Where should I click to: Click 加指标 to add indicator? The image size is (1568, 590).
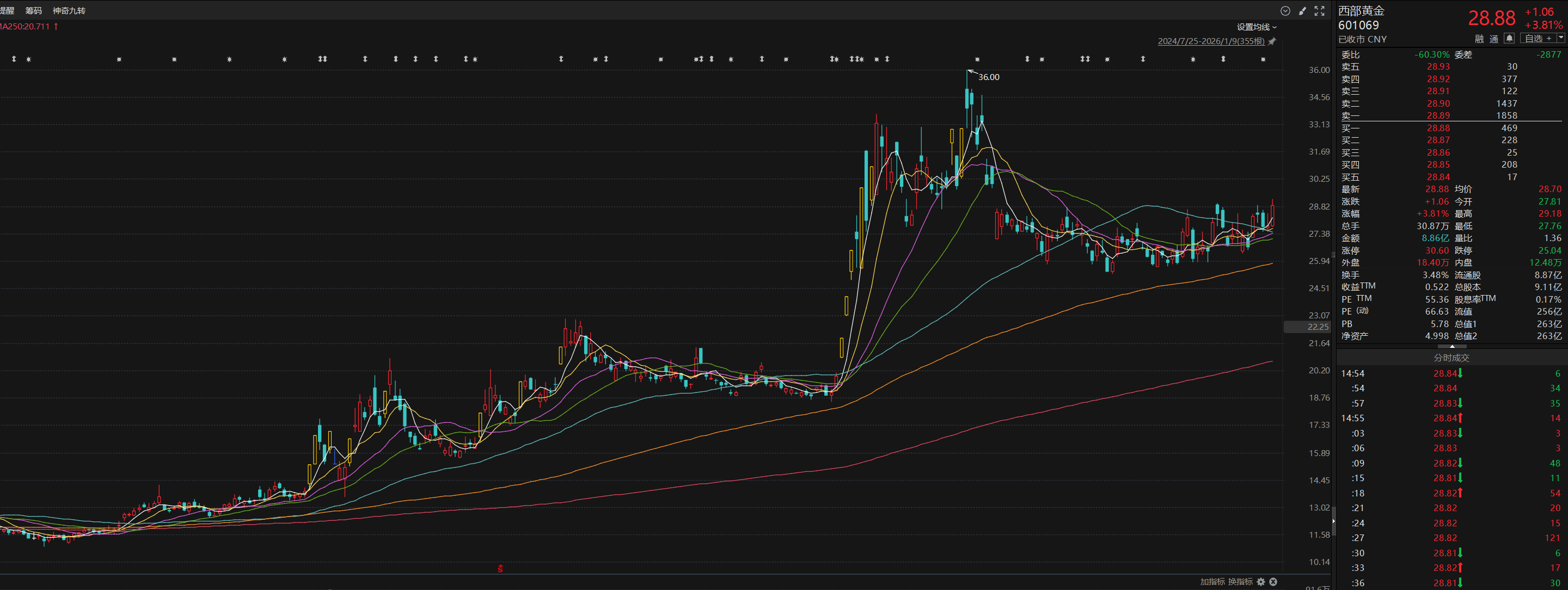(x=1212, y=582)
